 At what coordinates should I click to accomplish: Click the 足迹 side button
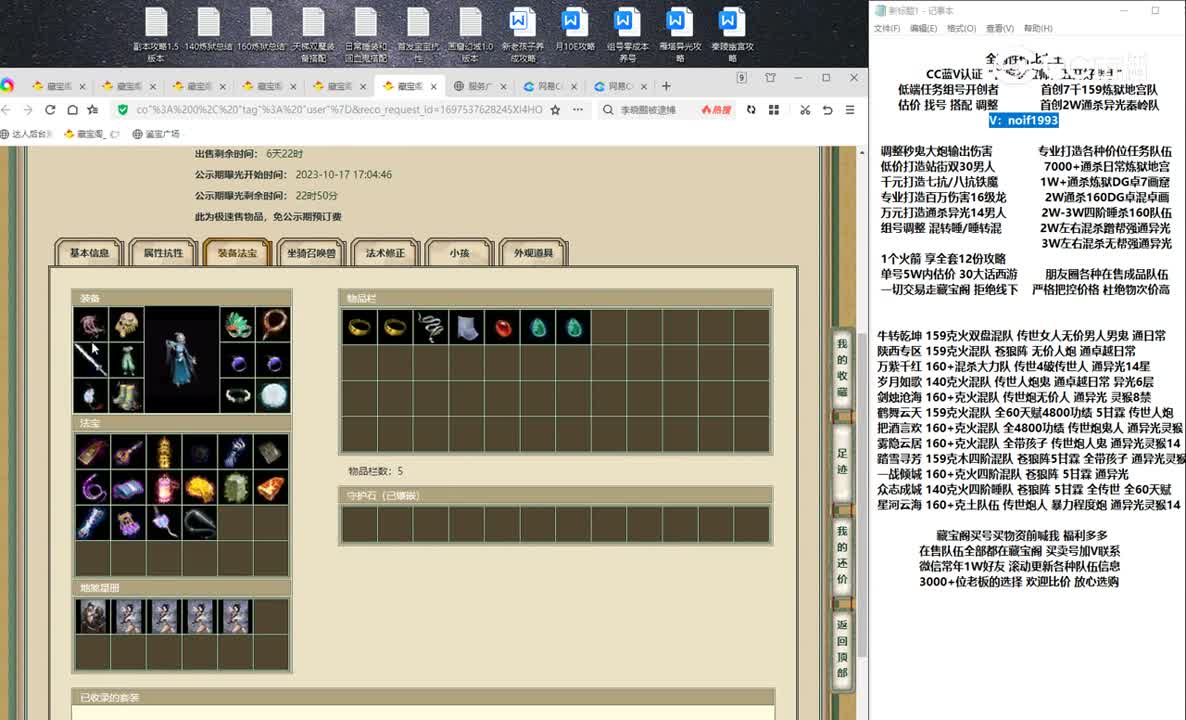point(842,461)
